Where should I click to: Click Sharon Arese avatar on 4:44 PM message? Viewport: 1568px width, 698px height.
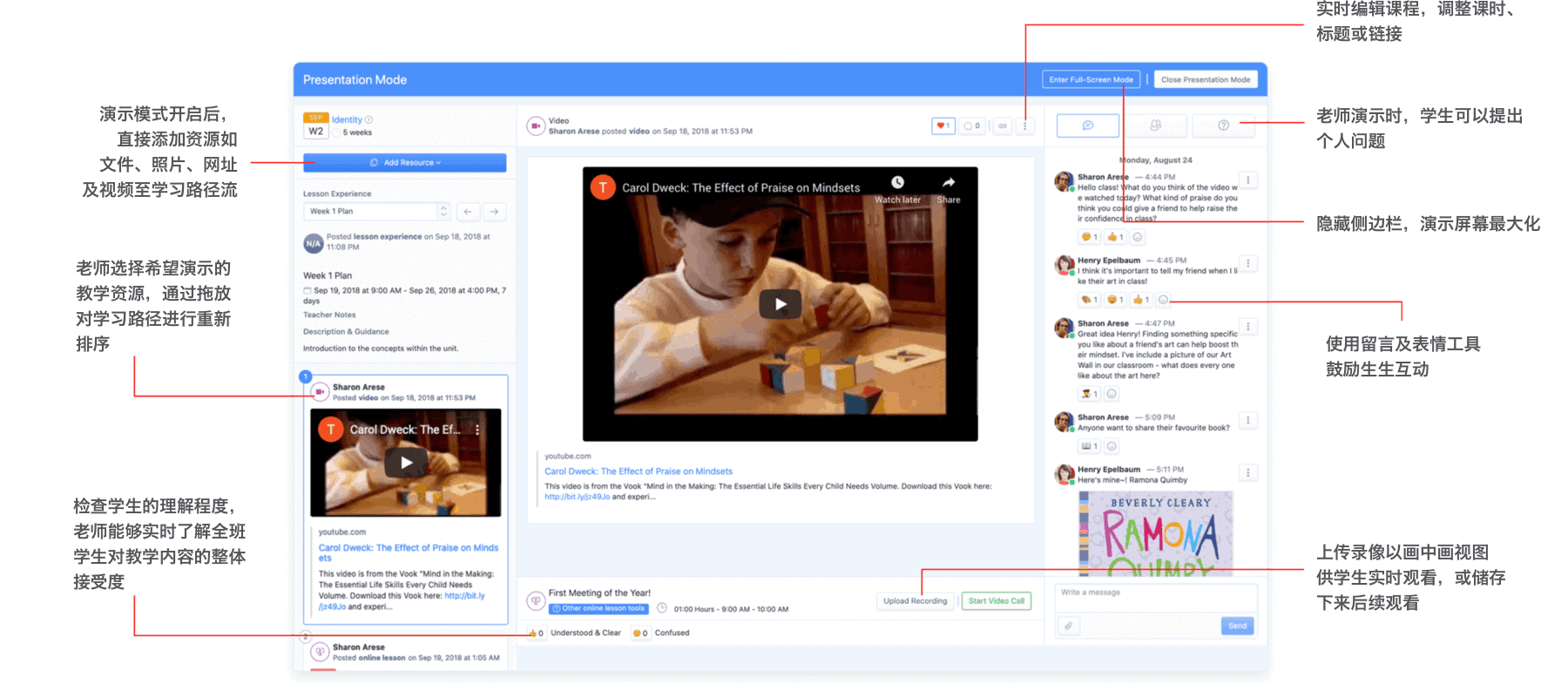point(1064,181)
